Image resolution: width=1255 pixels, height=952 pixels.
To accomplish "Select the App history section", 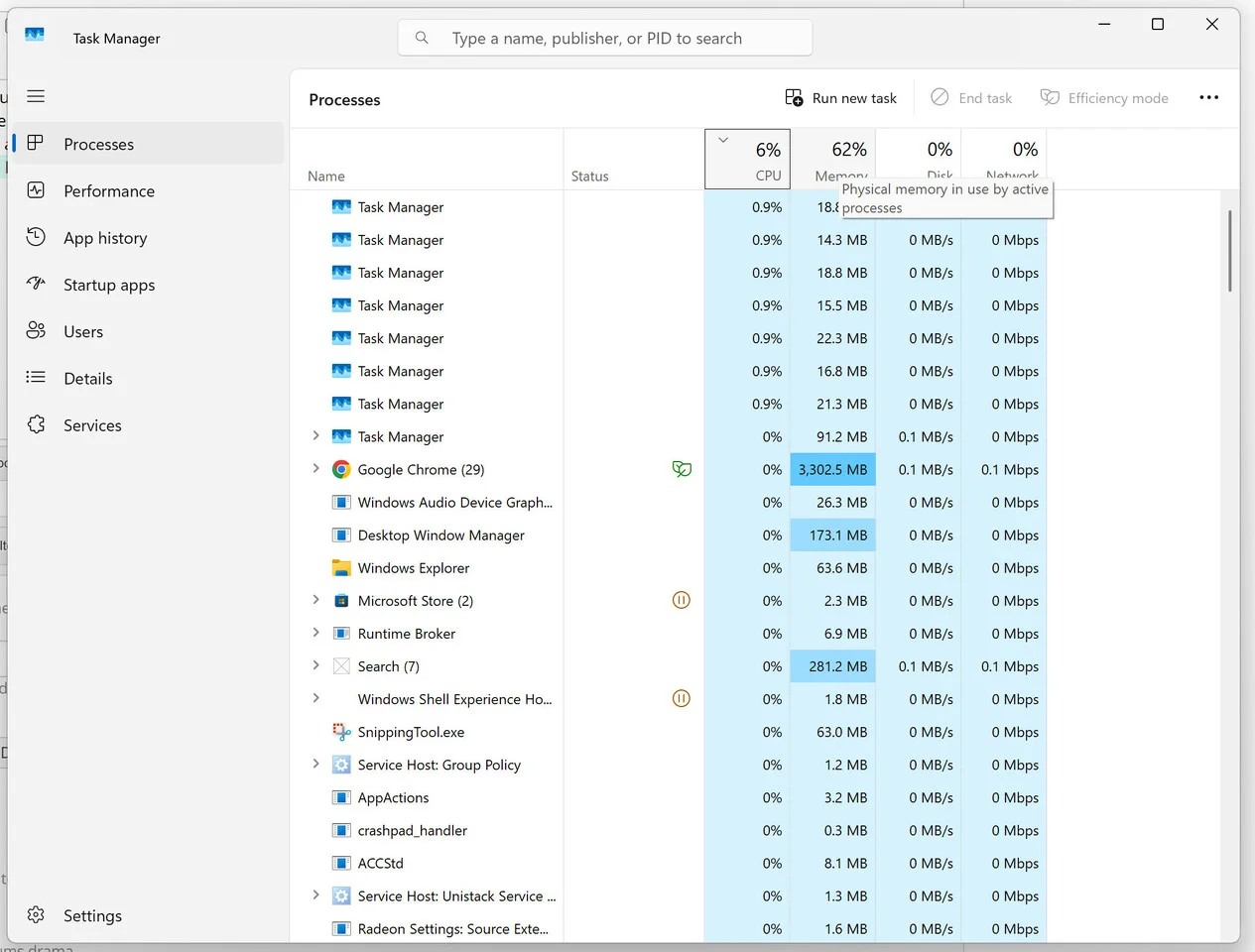I will pyautogui.click(x=106, y=237).
